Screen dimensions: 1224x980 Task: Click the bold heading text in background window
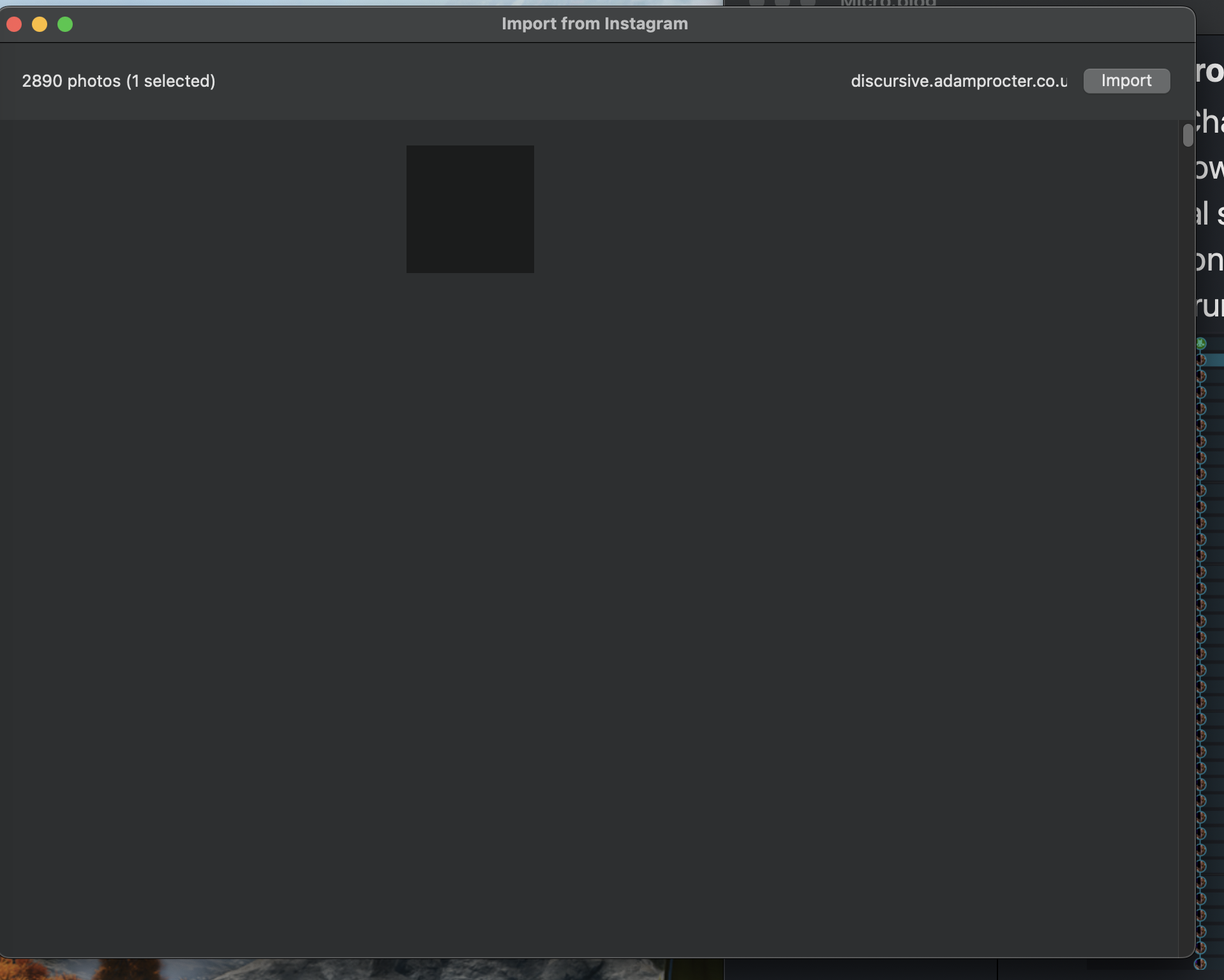click(x=1210, y=71)
